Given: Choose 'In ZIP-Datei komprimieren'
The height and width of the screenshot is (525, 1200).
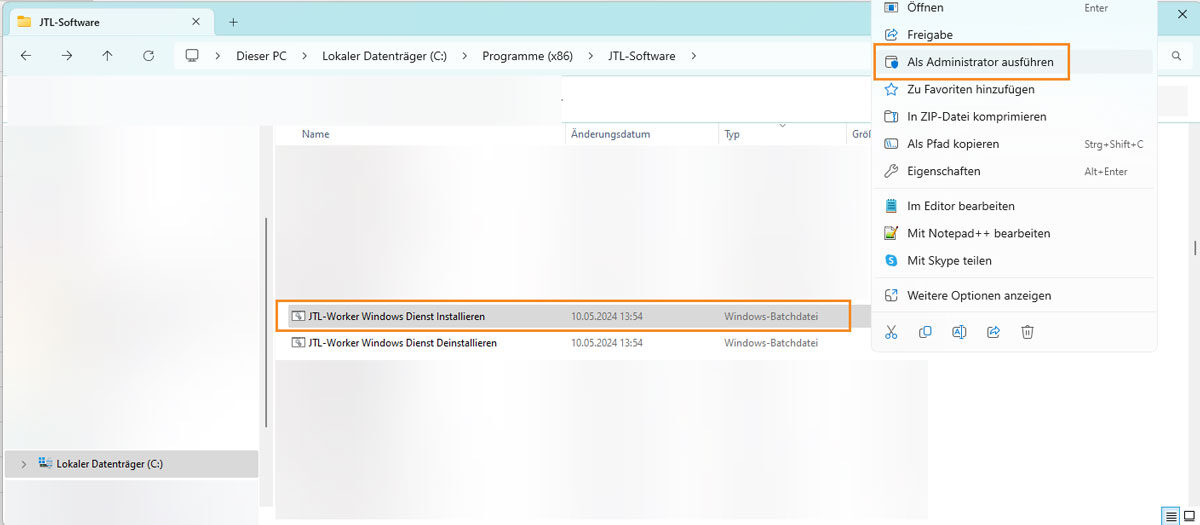Looking at the screenshot, I should point(976,117).
